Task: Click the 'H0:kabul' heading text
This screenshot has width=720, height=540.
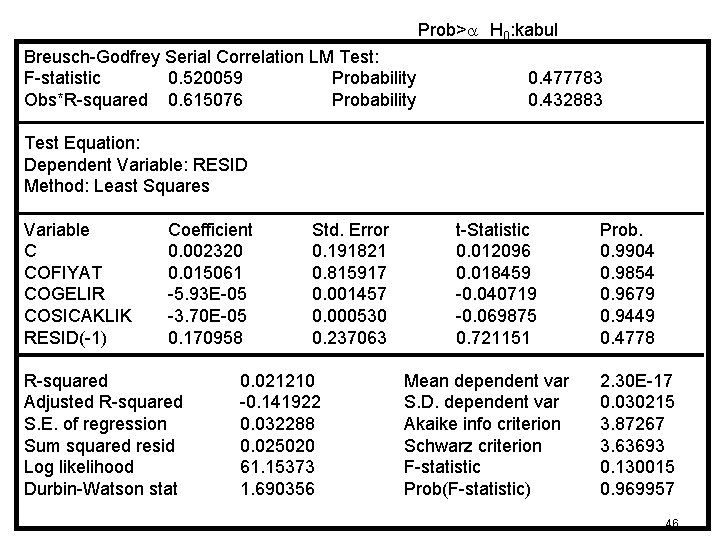Action: point(524,31)
